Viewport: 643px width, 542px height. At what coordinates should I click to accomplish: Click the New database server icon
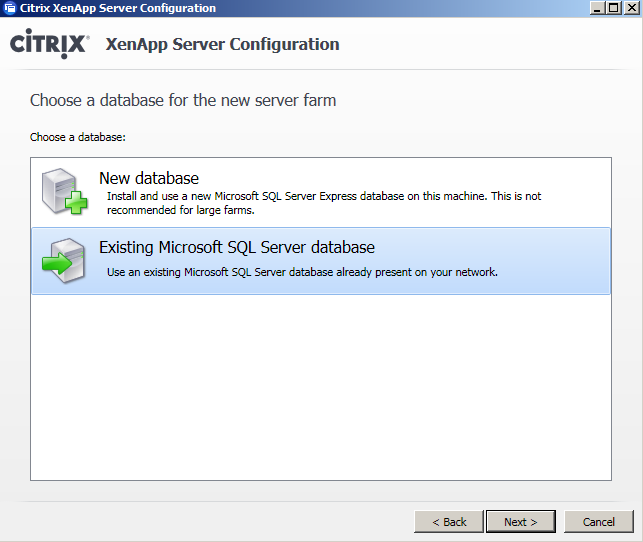tap(64, 191)
